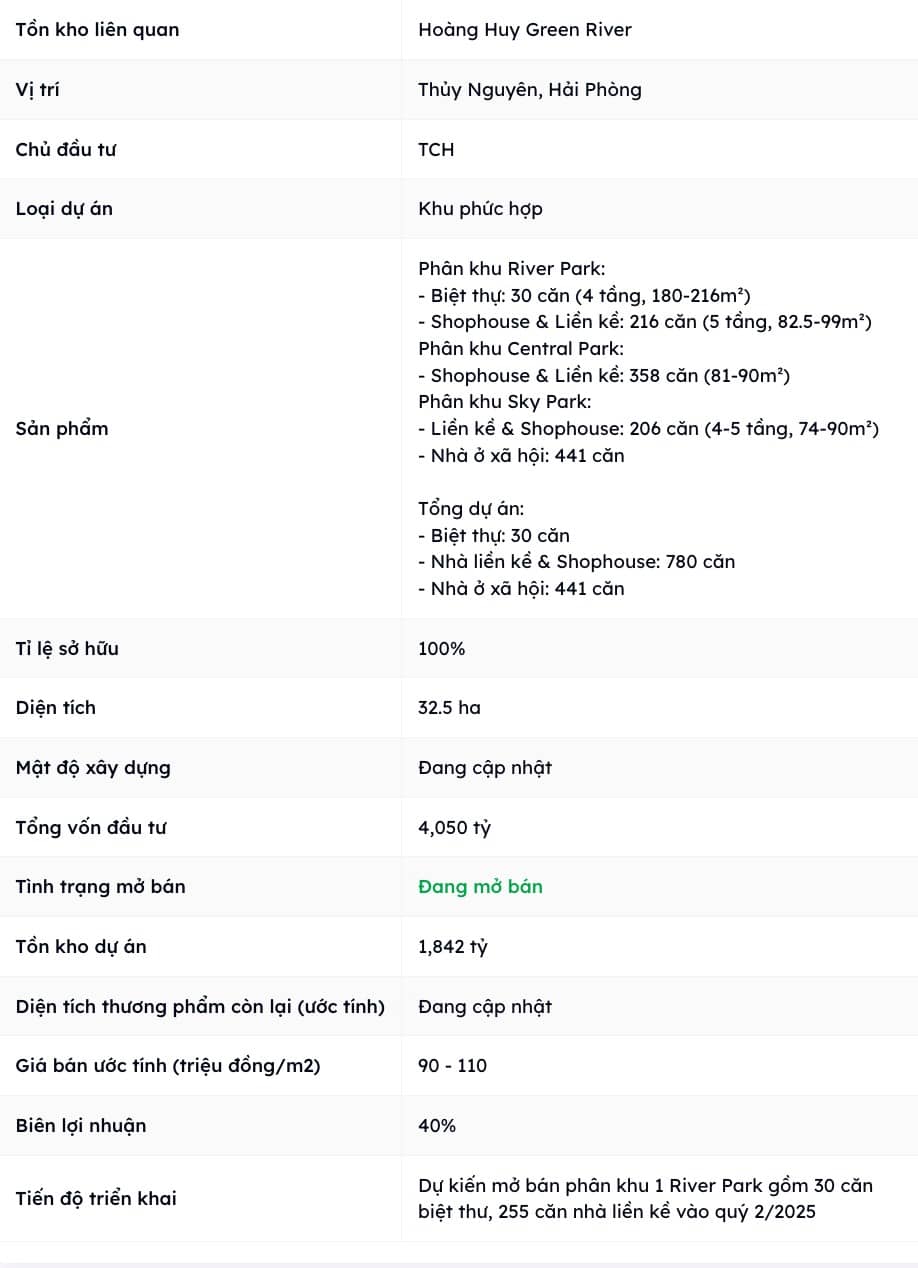Select the 'Tổng dự án:' summary heading

[471, 509]
